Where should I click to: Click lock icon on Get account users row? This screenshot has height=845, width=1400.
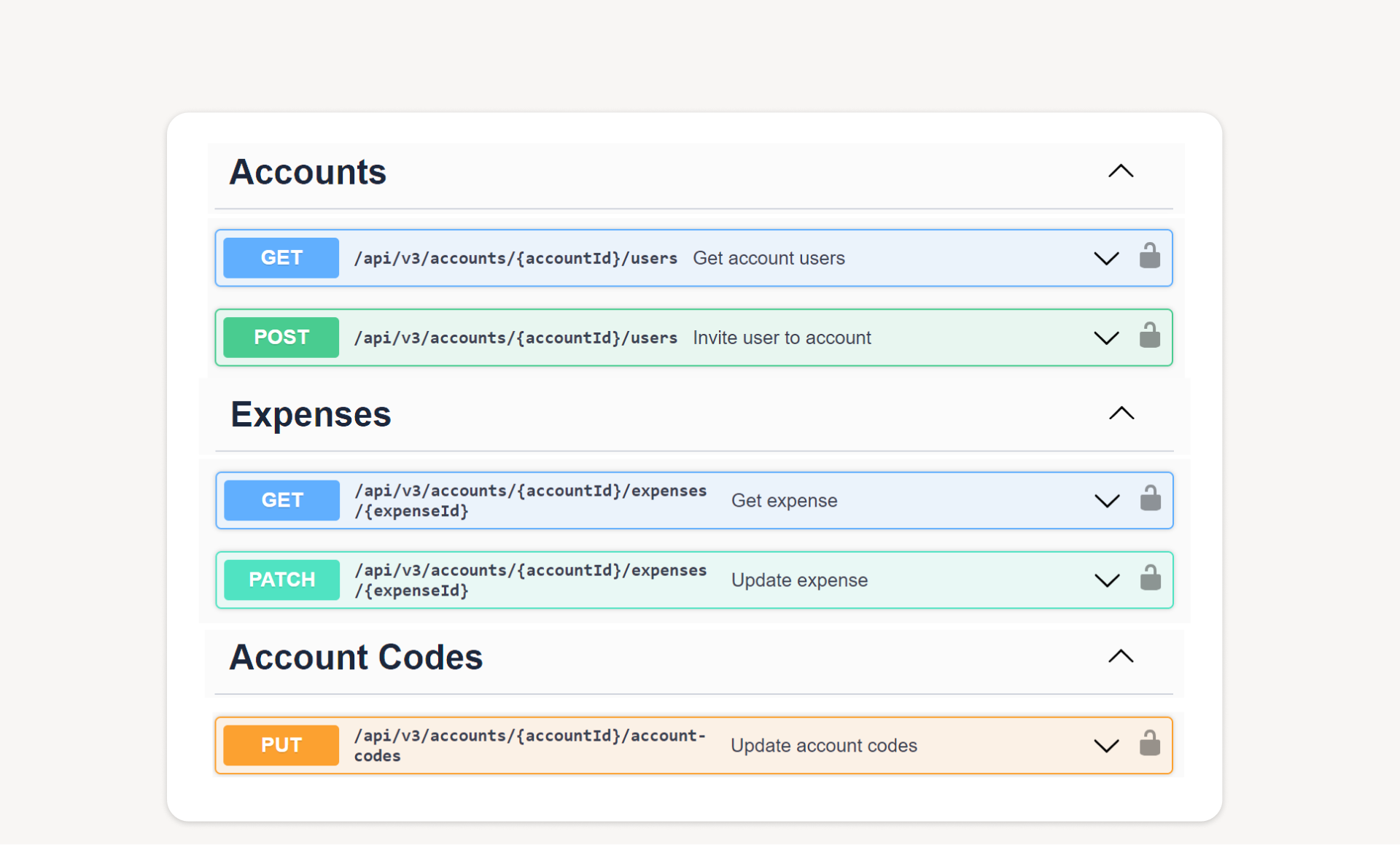click(x=1149, y=256)
